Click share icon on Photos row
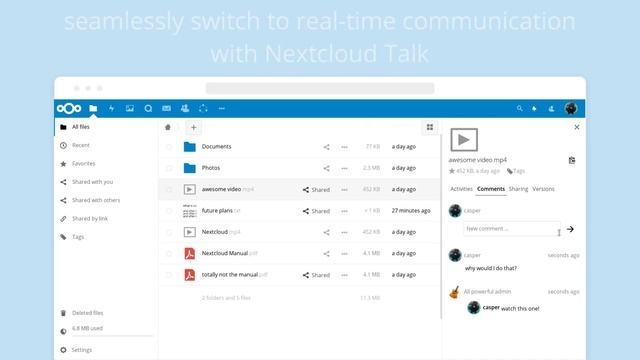The width and height of the screenshot is (640, 360). pos(327,168)
